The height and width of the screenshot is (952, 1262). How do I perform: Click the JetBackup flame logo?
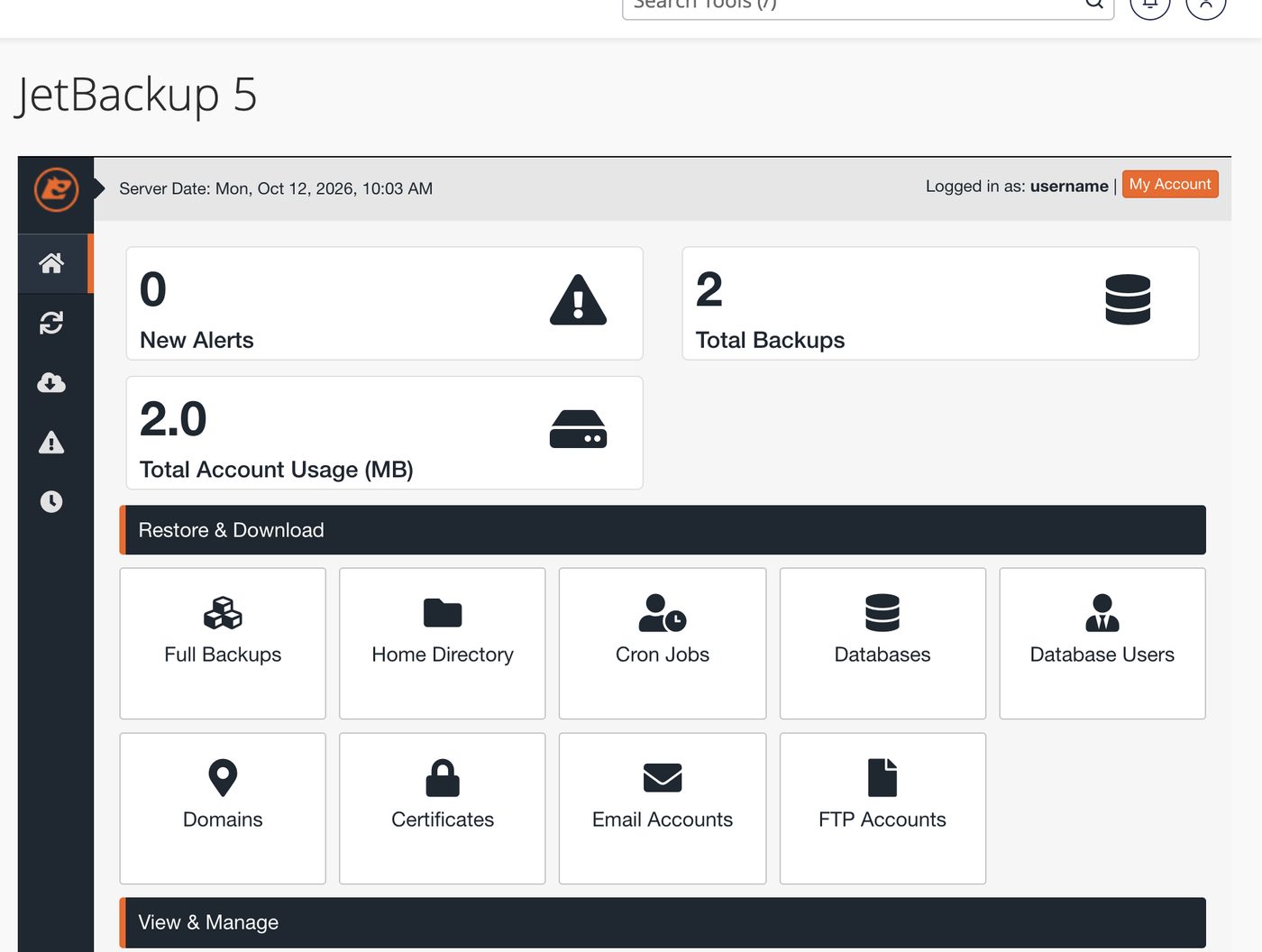click(x=56, y=189)
